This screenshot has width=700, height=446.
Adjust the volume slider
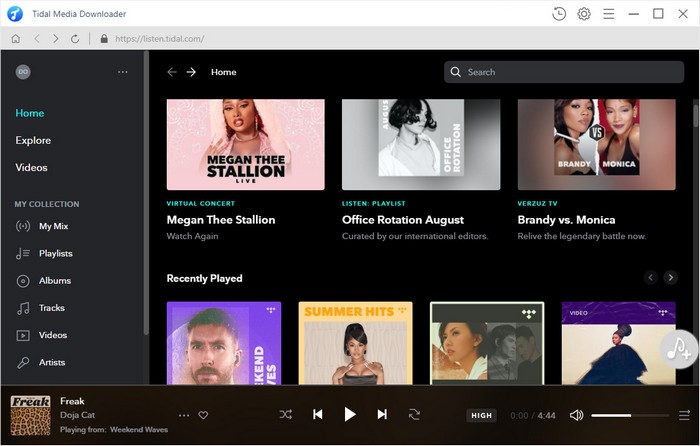tap(630, 415)
